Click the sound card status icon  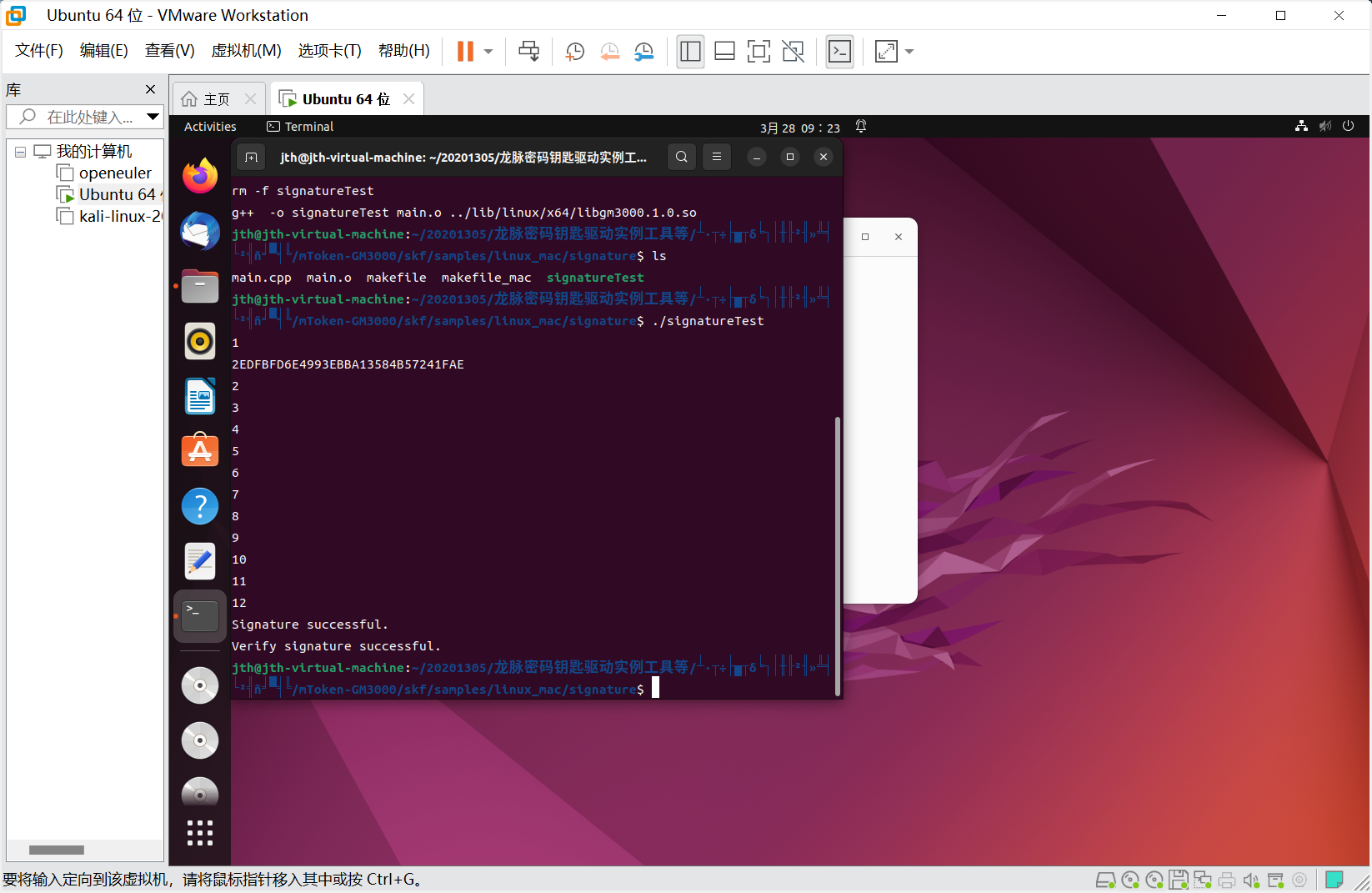click(1251, 880)
